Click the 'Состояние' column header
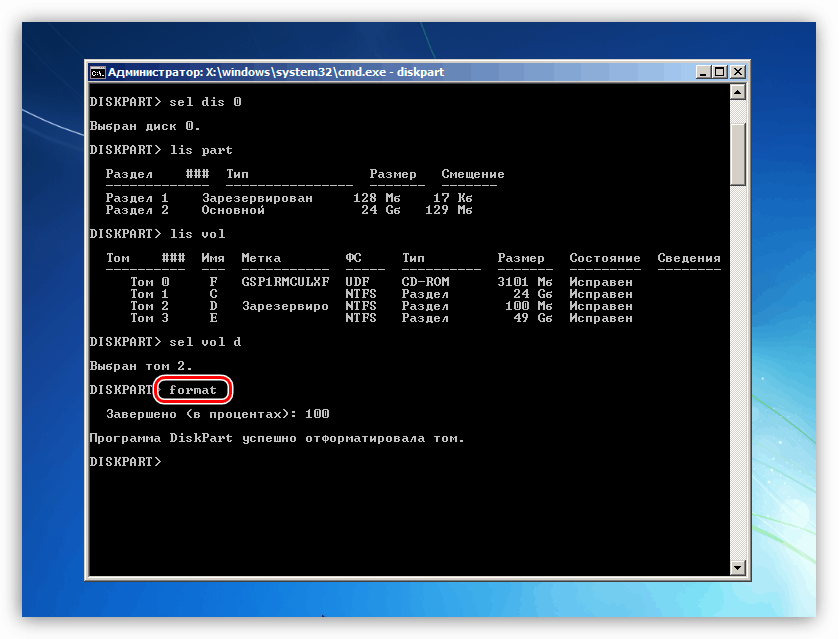The height and width of the screenshot is (639, 838). tap(604, 258)
